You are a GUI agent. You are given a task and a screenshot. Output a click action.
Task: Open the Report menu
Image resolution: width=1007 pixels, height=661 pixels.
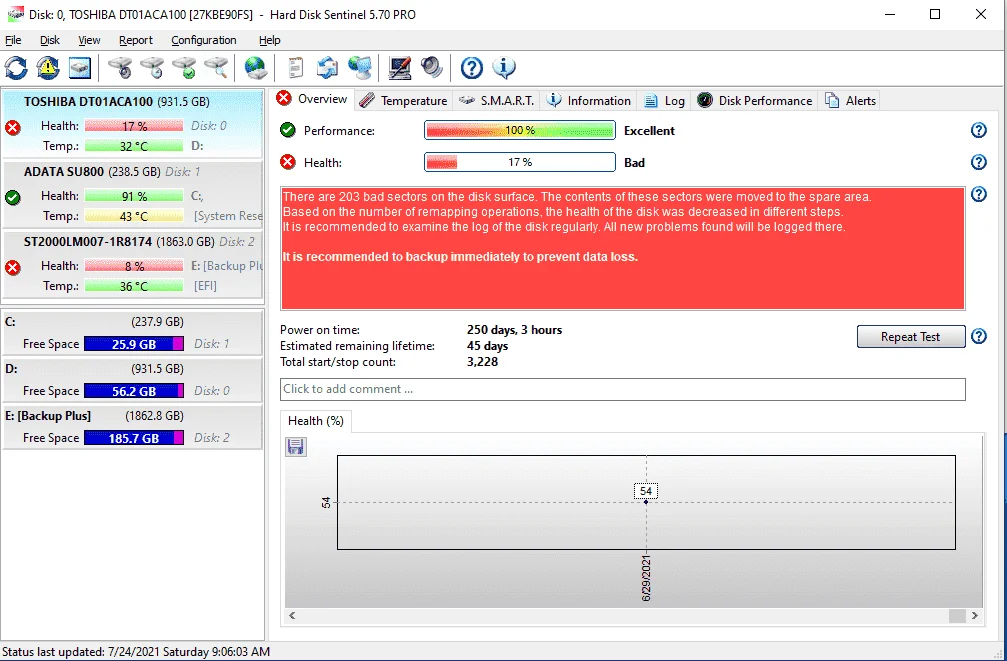point(136,40)
